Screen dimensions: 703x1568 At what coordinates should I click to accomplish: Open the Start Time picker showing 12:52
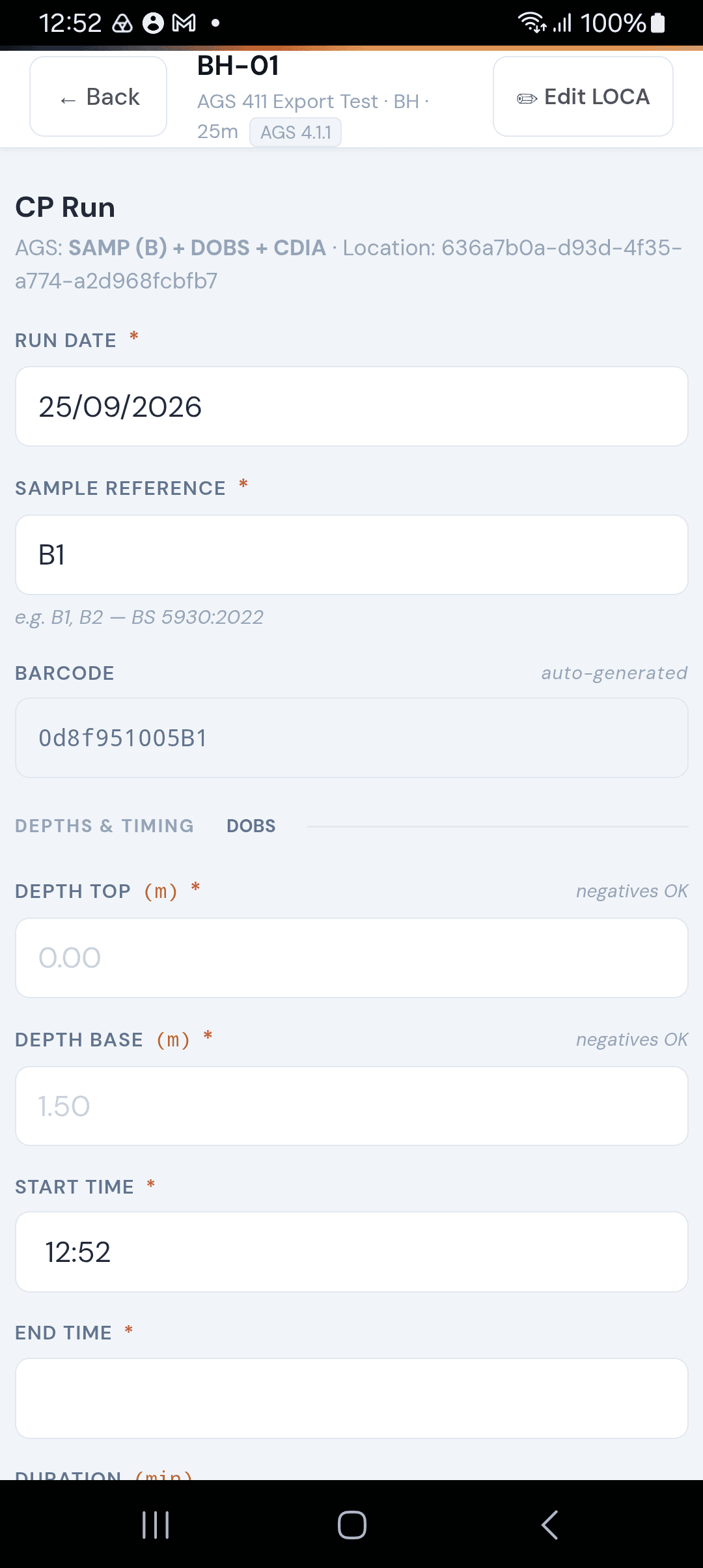pos(351,1252)
